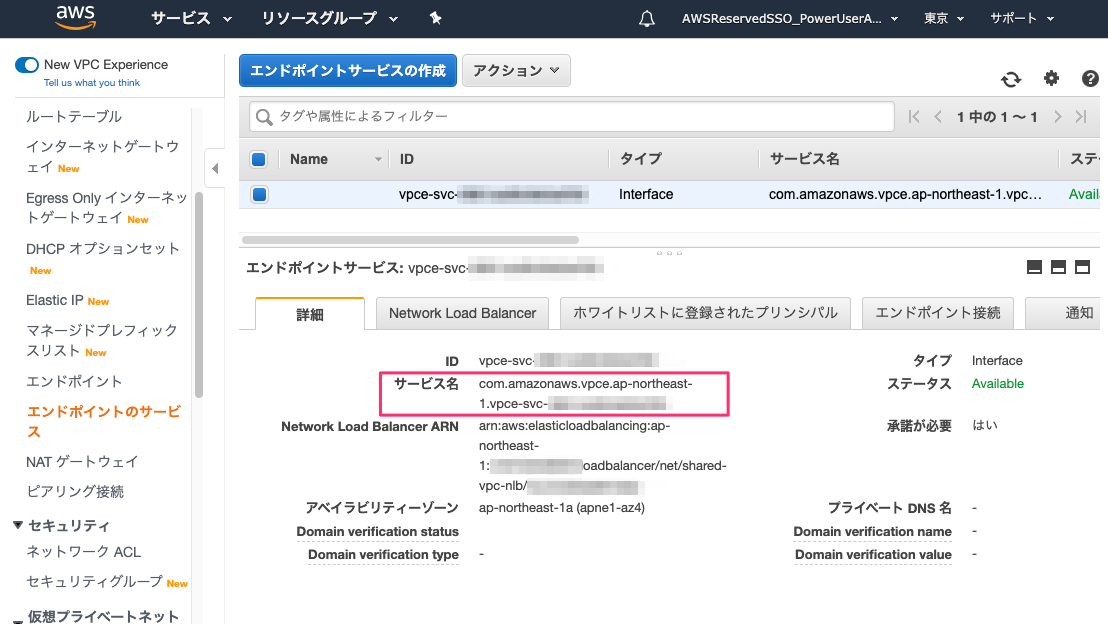Image resolution: width=1108 pixels, height=629 pixels.
Task: Click the sidebar vertical scrollbar
Action: point(199,295)
